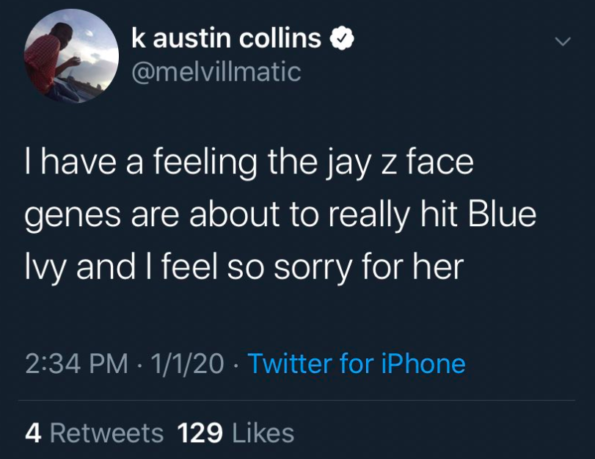The image size is (595, 459).
Task: View the 129 Likes list
Action: (x=236, y=433)
